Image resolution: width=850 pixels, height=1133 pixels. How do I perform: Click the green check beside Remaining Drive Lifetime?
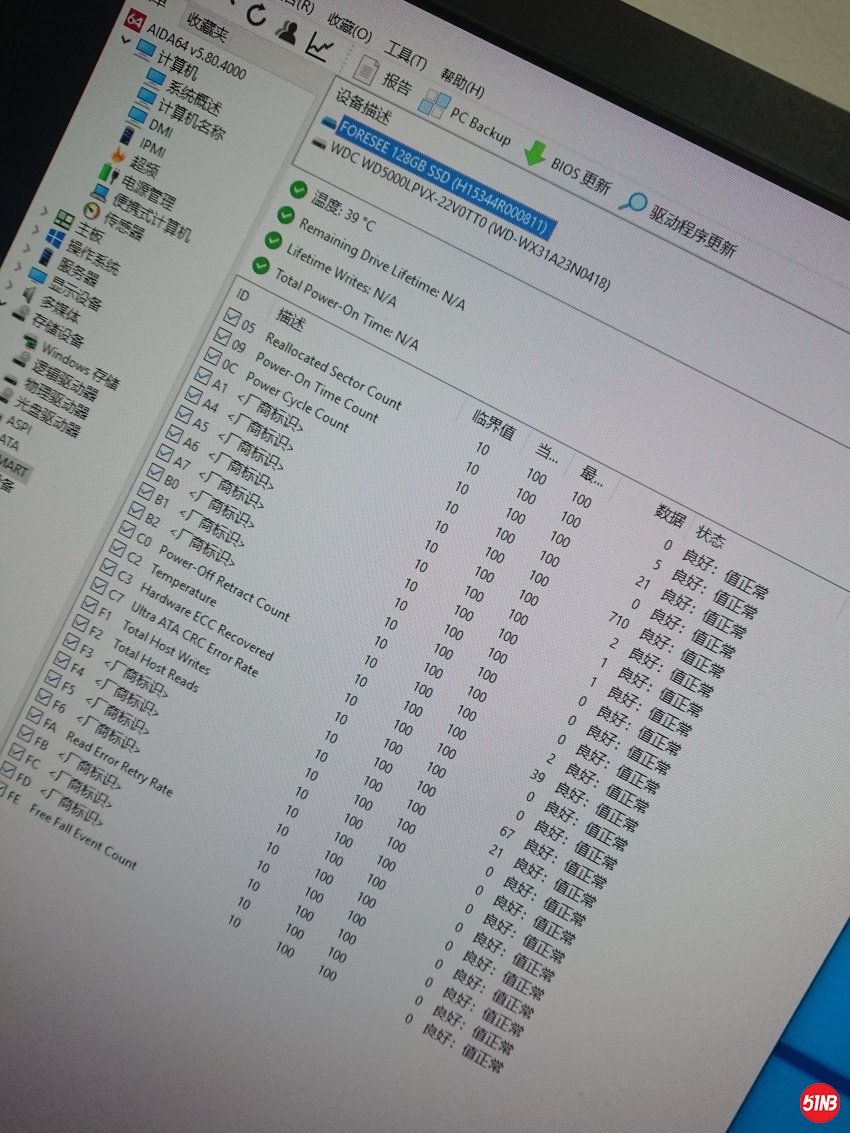286,215
